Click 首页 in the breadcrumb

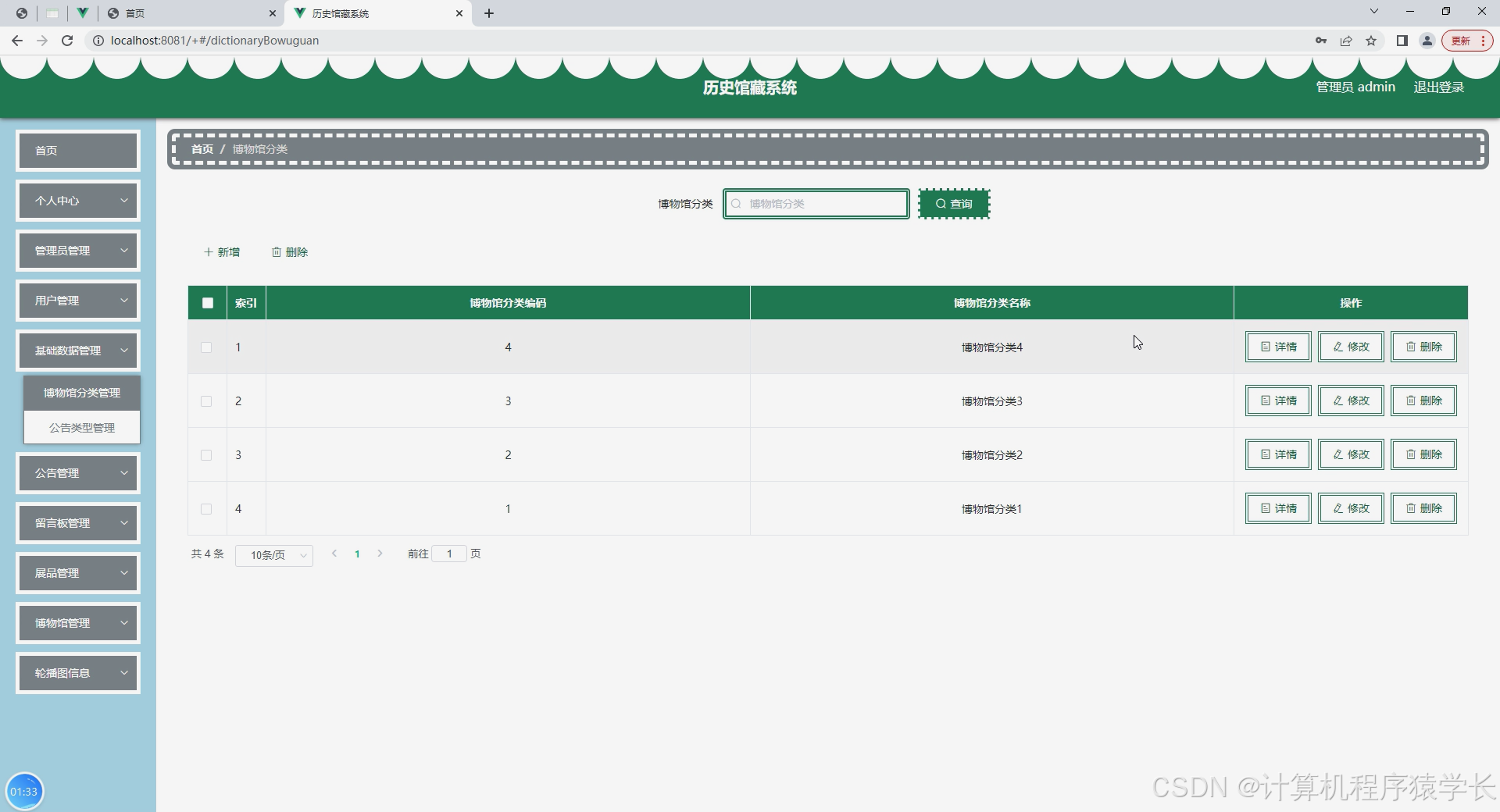(202, 149)
